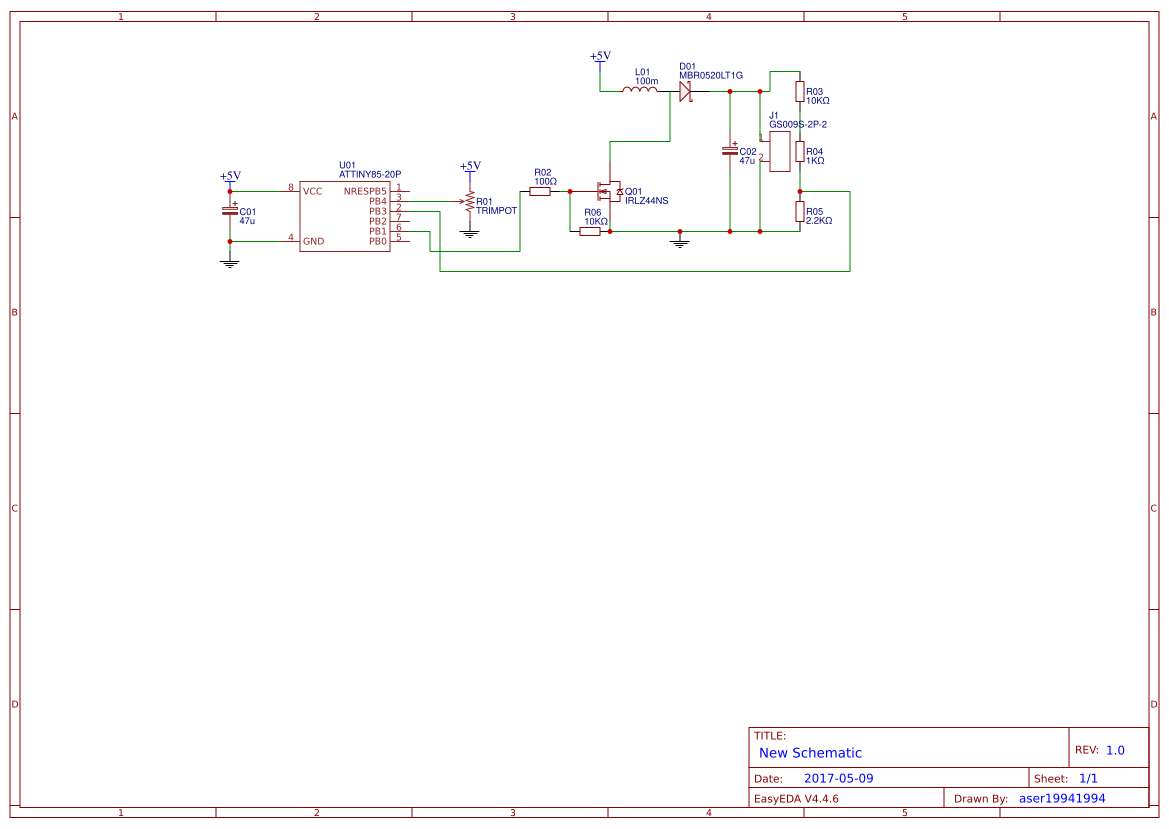Click resistor R06 10KΩ symbol
This screenshot has height=829, width=1169.
(589, 230)
